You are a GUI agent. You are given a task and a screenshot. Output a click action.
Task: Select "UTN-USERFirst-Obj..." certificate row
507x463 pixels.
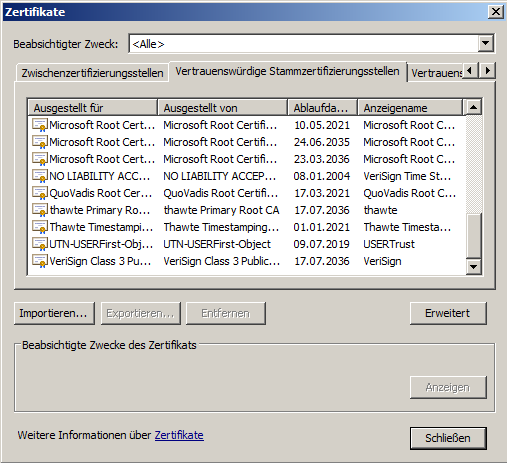coord(247,244)
